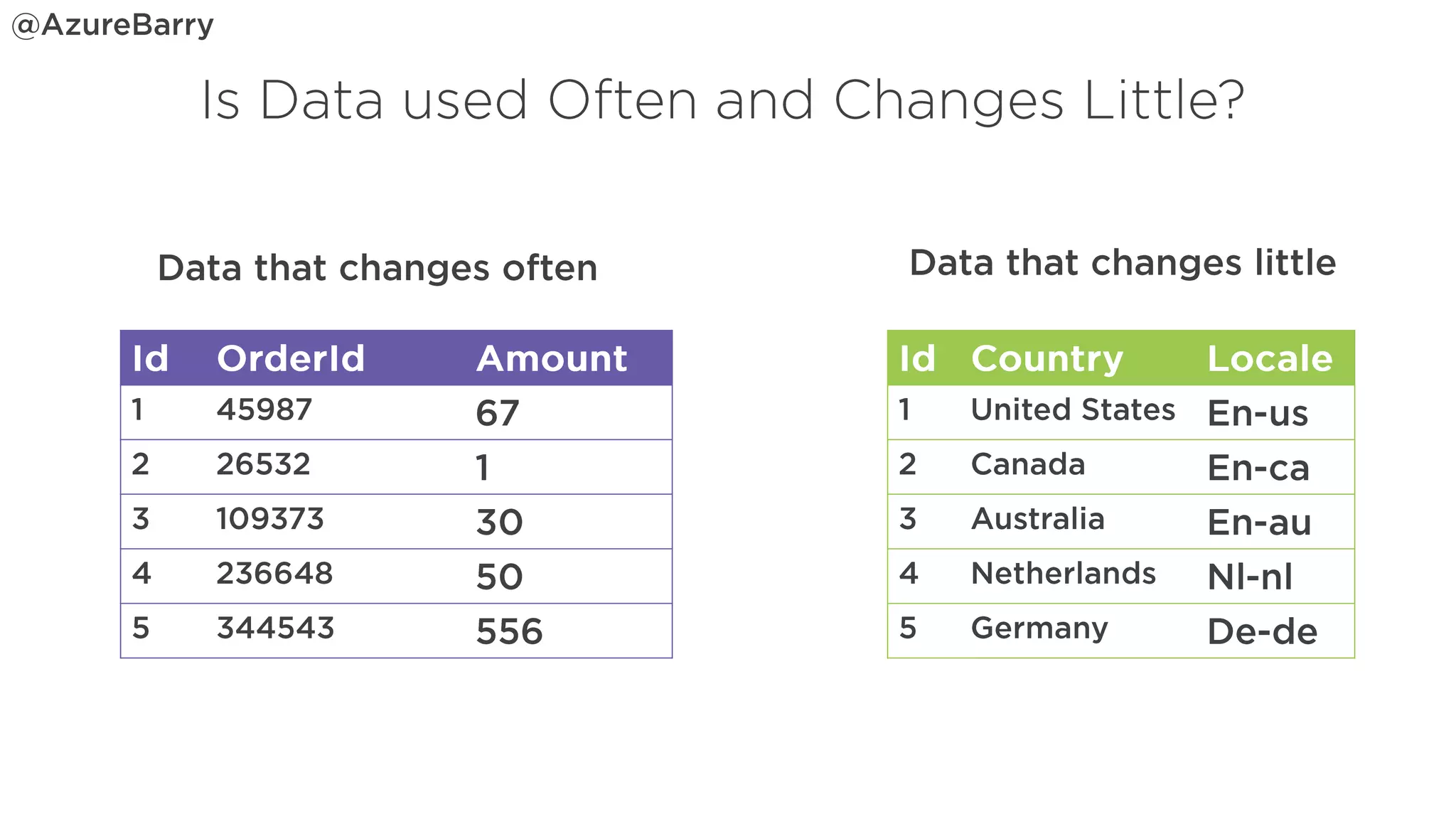Viewport: 1456px width, 819px height.
Task: Click the amount value 556
Action: click(x=509, y=631)
